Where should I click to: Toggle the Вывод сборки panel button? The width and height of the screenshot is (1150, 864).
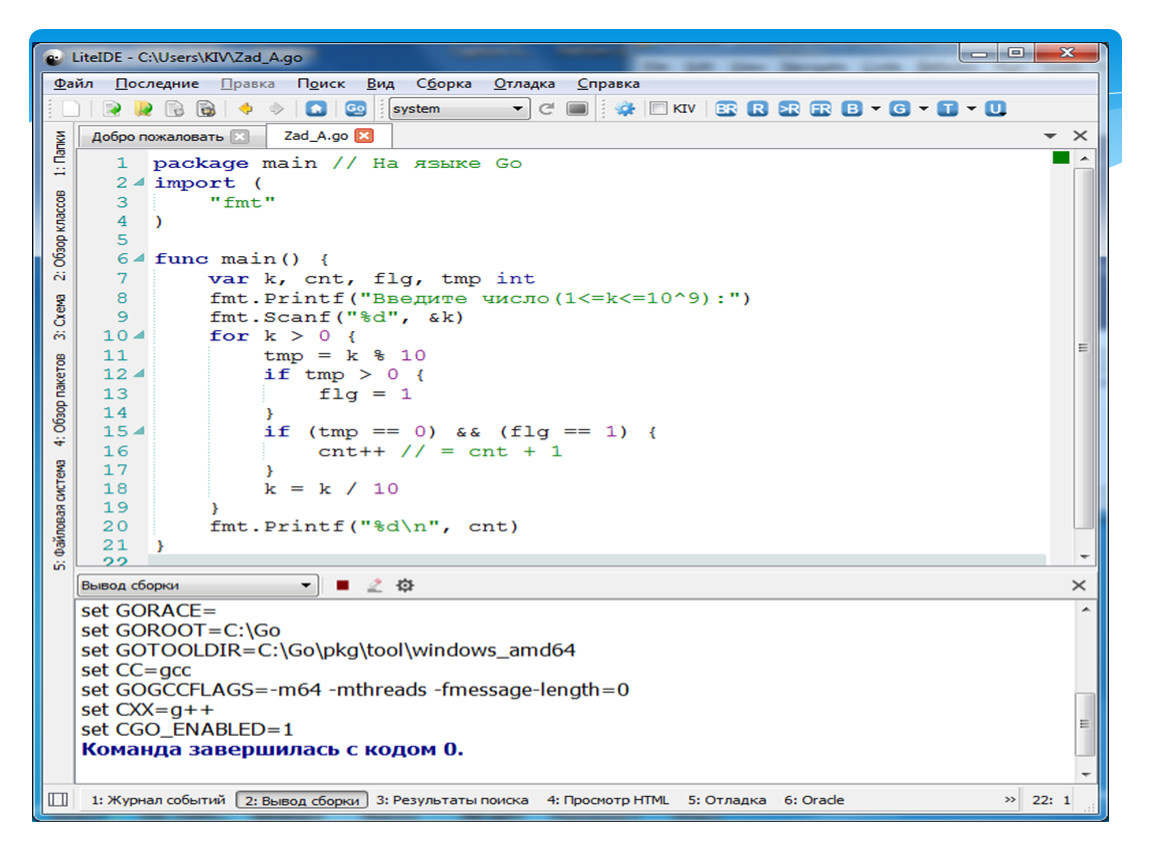pos(302,800)
